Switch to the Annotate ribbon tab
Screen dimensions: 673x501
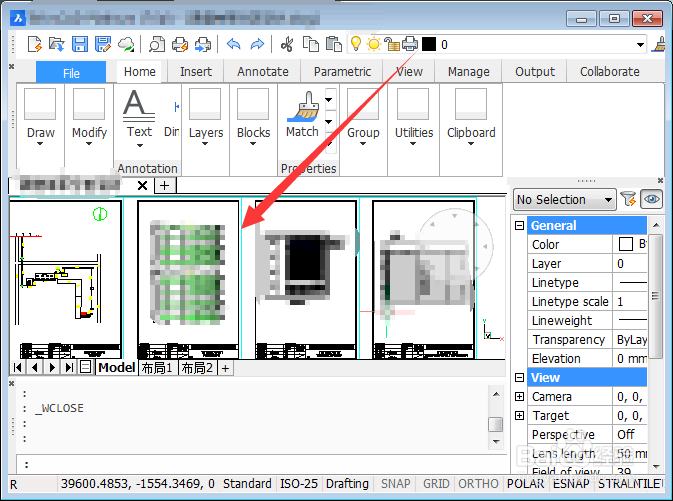tap(263, 72)
